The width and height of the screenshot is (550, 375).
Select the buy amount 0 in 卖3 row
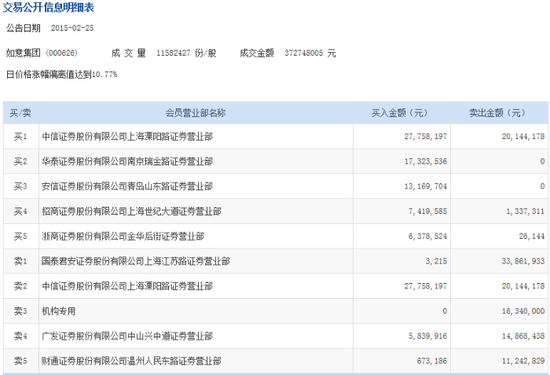click(444, 311)
